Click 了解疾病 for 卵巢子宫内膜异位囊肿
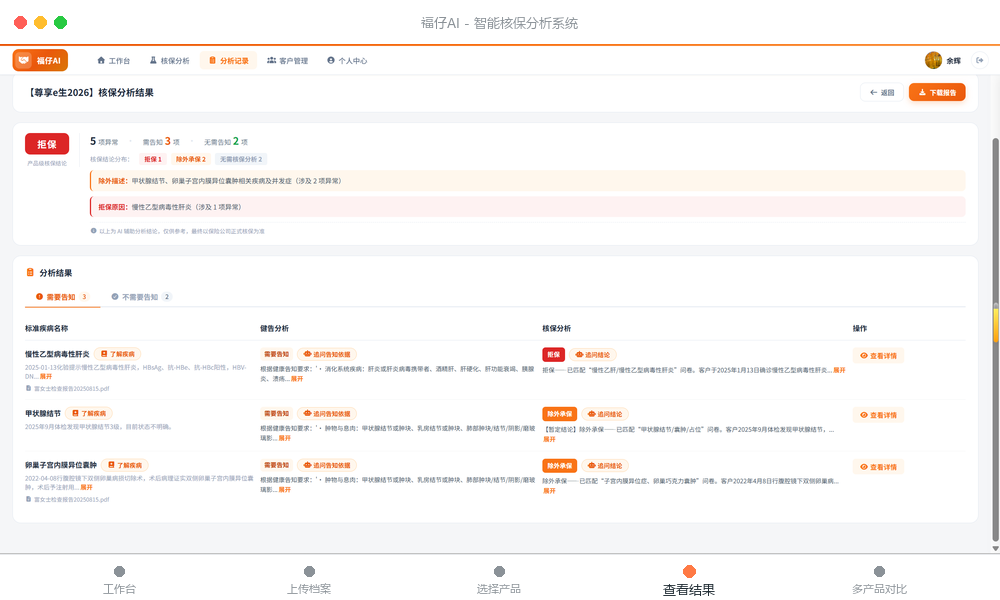 pos(125,465)
